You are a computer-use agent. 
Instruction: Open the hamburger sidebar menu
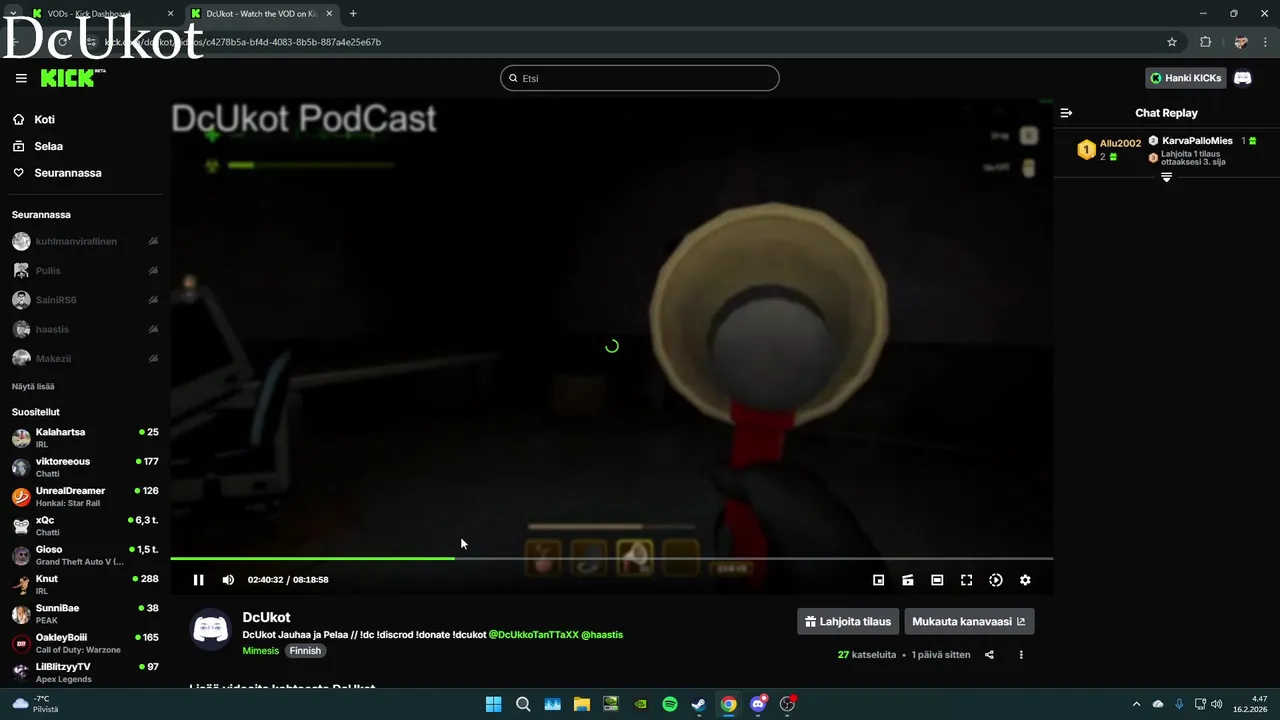pos(21,78)
